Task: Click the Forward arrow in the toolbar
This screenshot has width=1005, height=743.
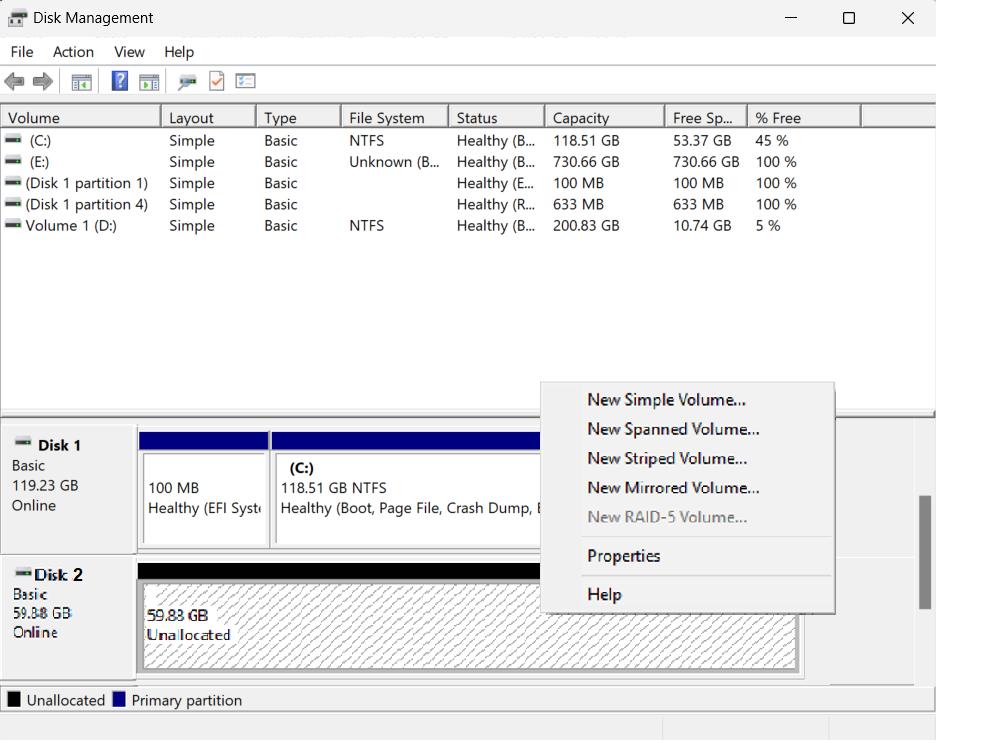Action: [x=42, y=81]
